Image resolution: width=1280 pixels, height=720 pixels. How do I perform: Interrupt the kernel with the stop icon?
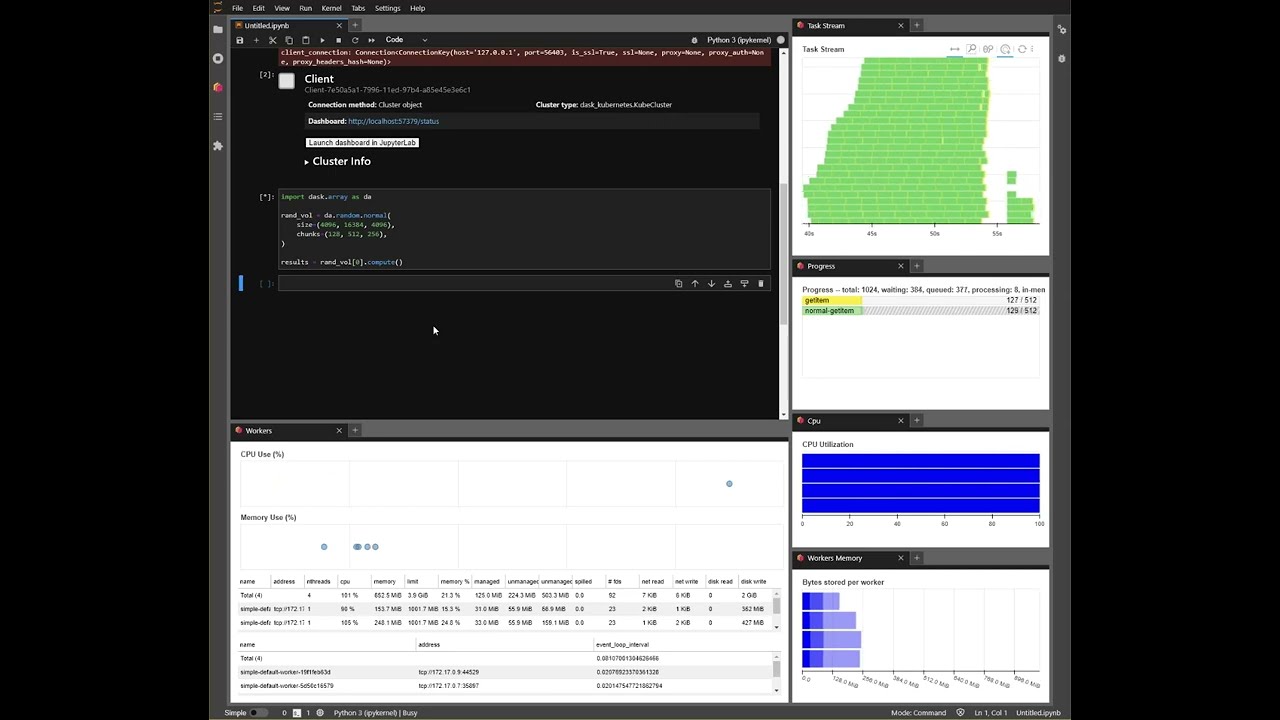pos(338,40)
